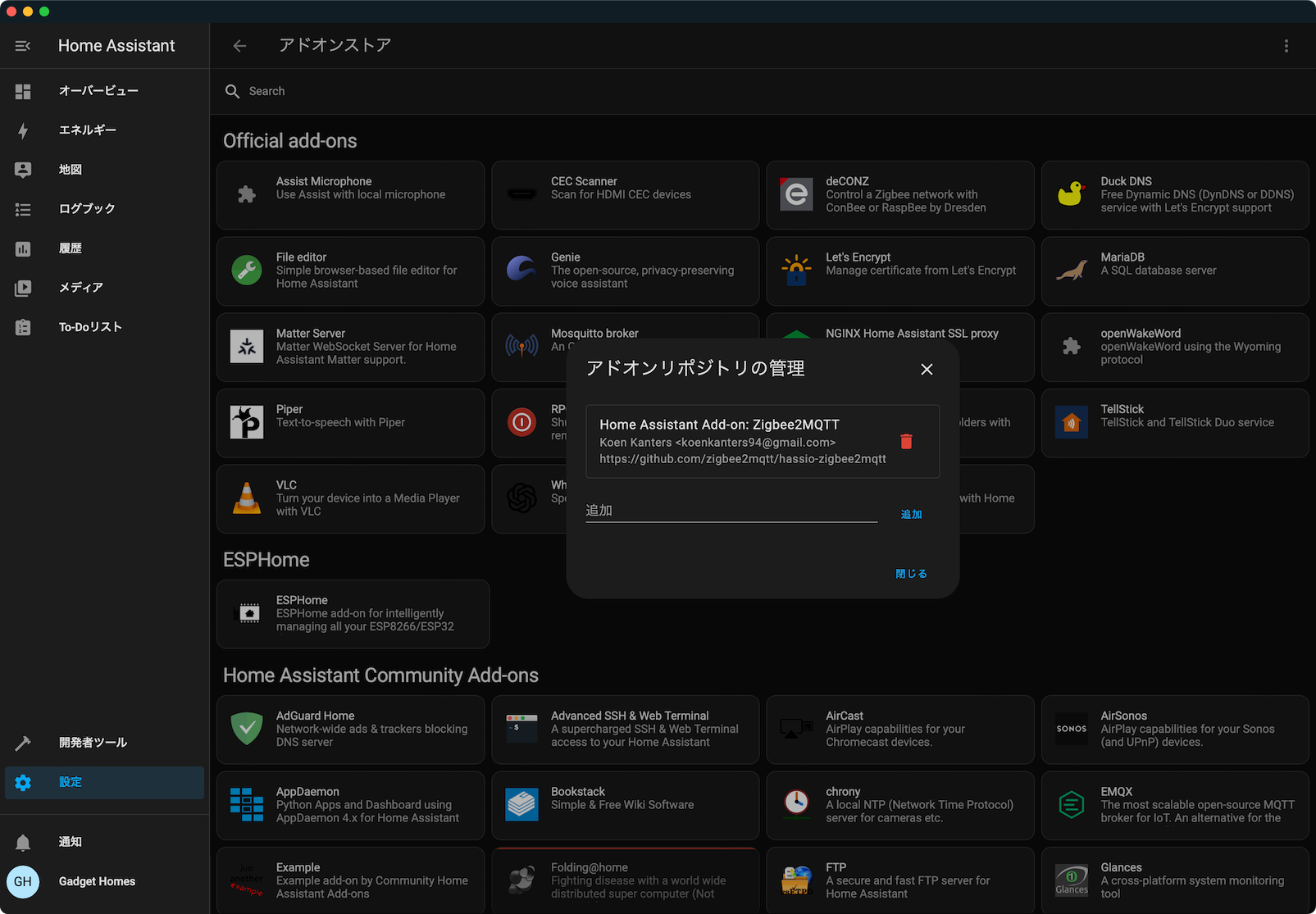Open the Glances add-on icon
Viewport: 1316px width, 914px height.
click(x=1071, y=880)
